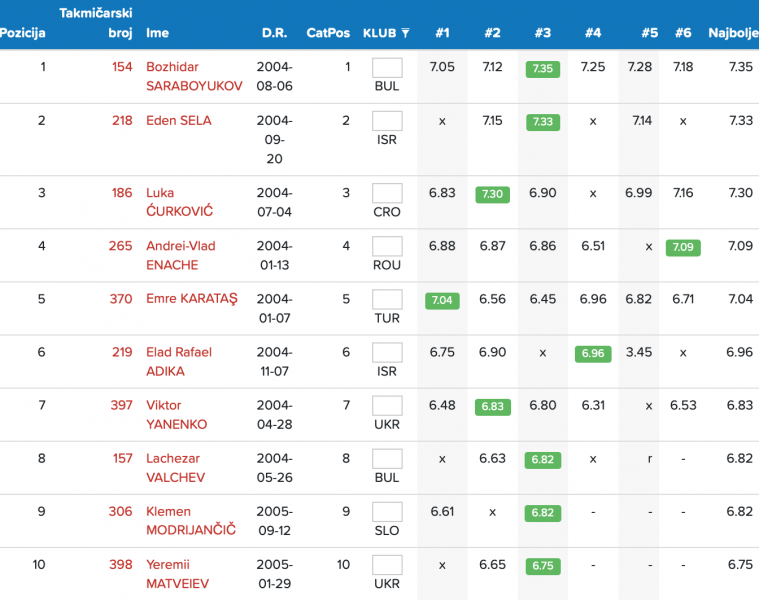Click the Najbolje column header
The height and width of the screenshot is (600, 759).
pos(732,33)
